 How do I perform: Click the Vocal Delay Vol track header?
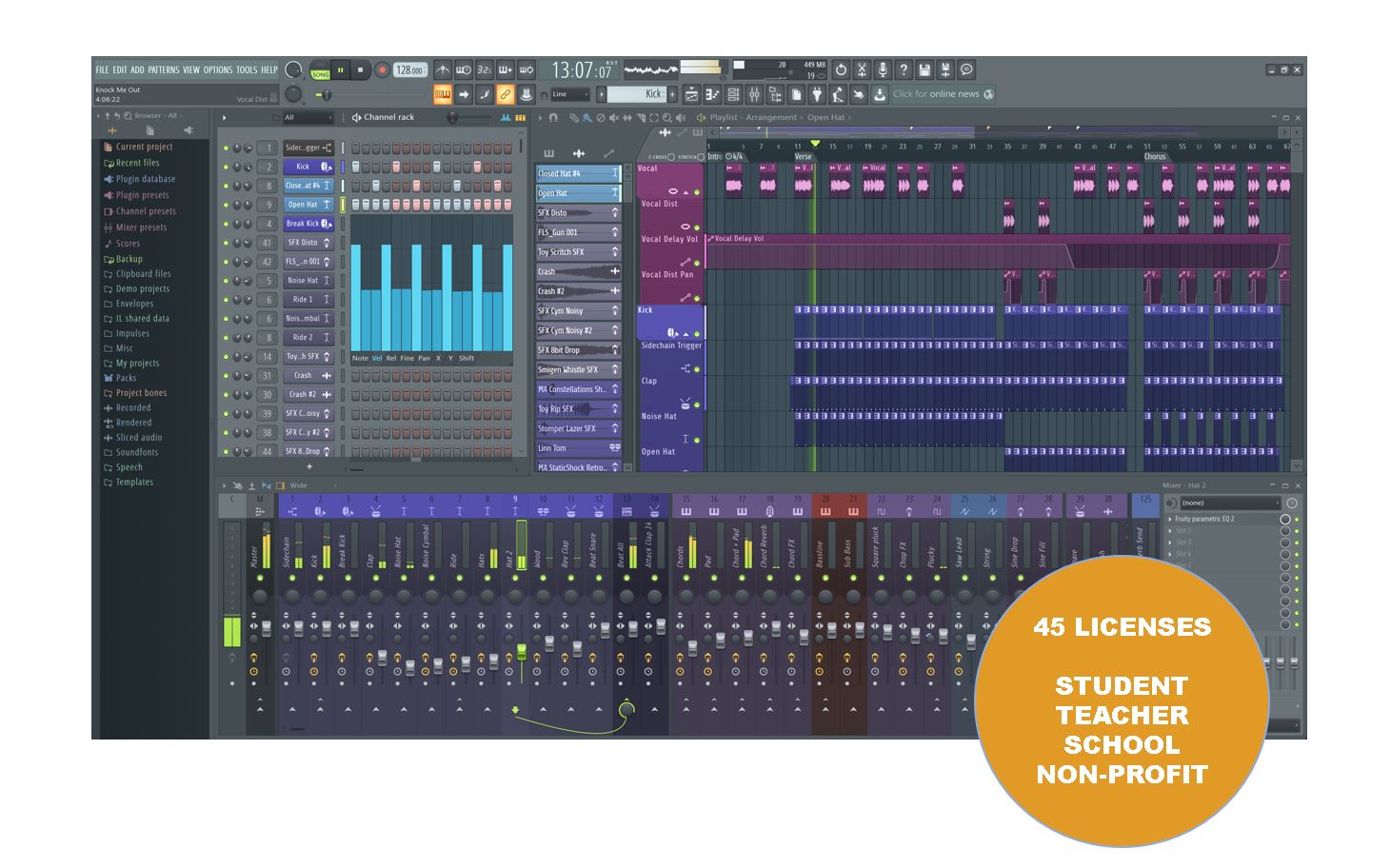click(669, 251)
